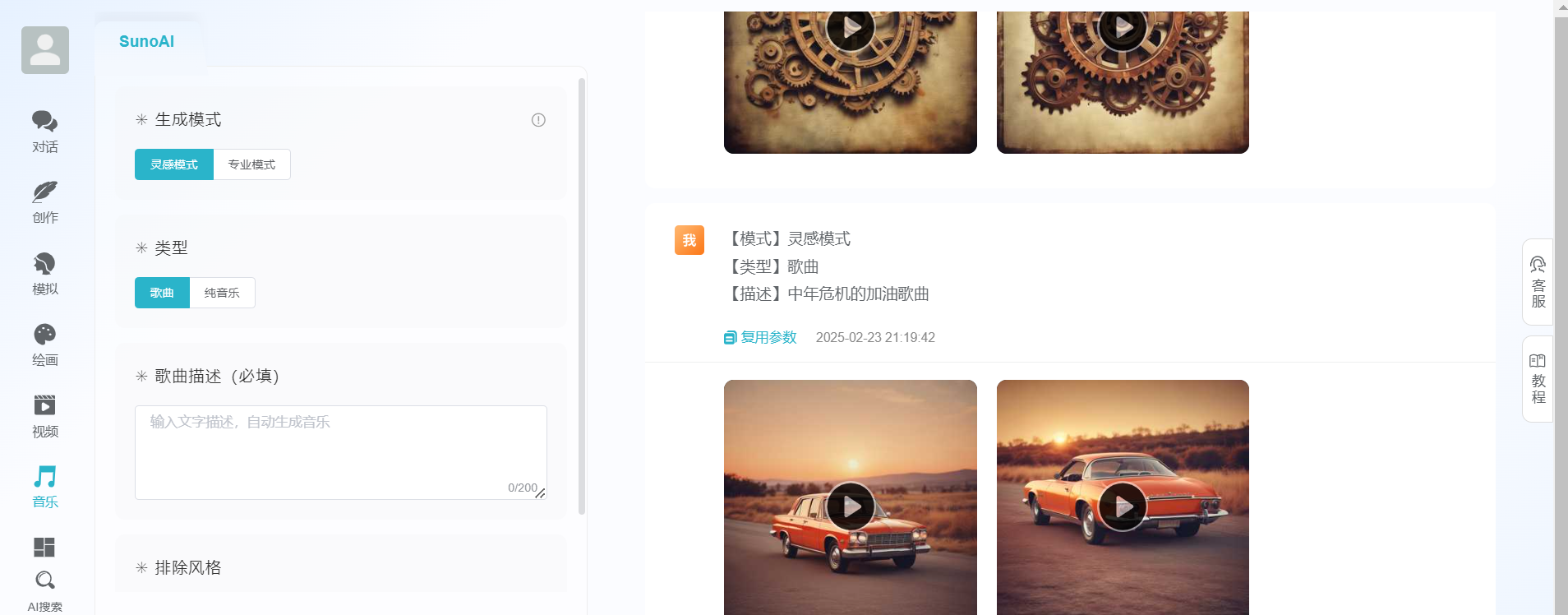Play the left orange car song

pos(851,506)
